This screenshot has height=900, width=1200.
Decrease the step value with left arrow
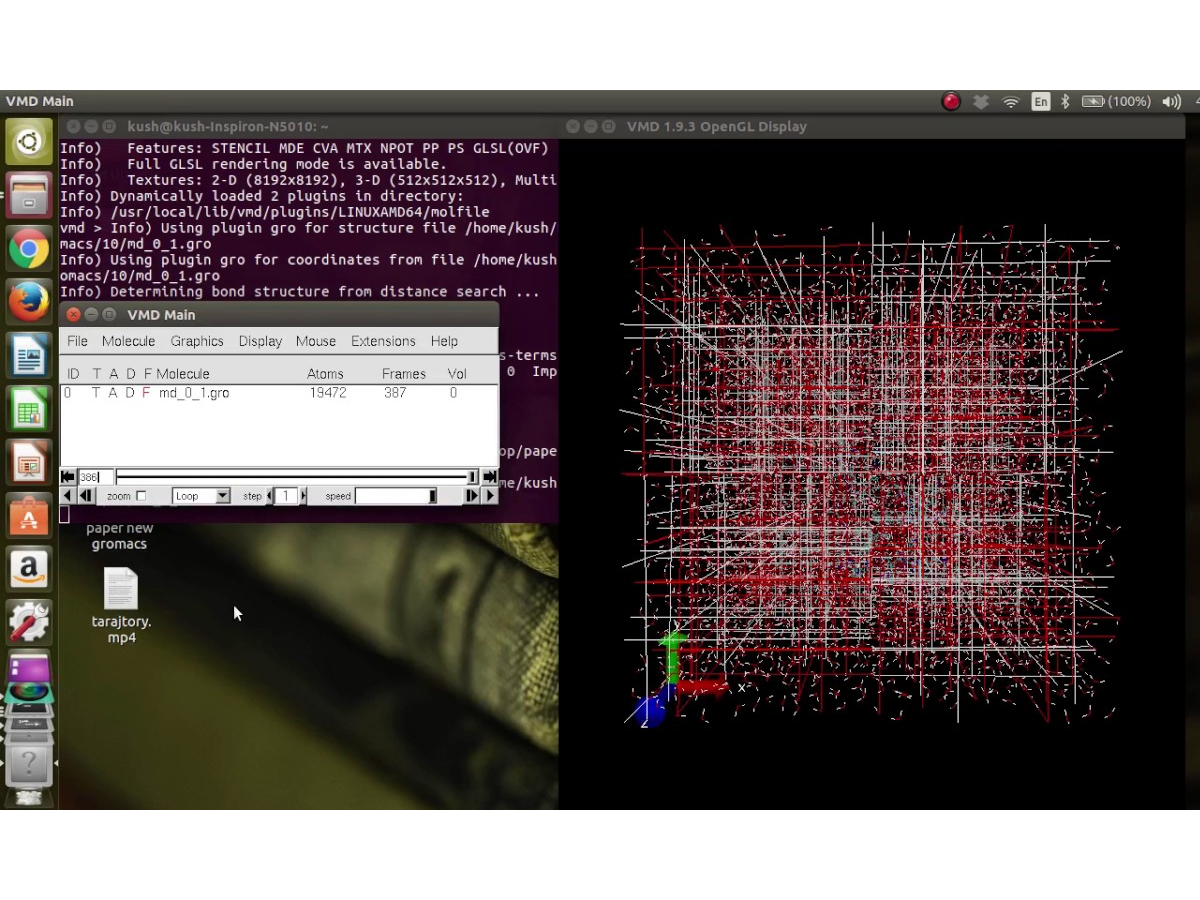point(269,496)
